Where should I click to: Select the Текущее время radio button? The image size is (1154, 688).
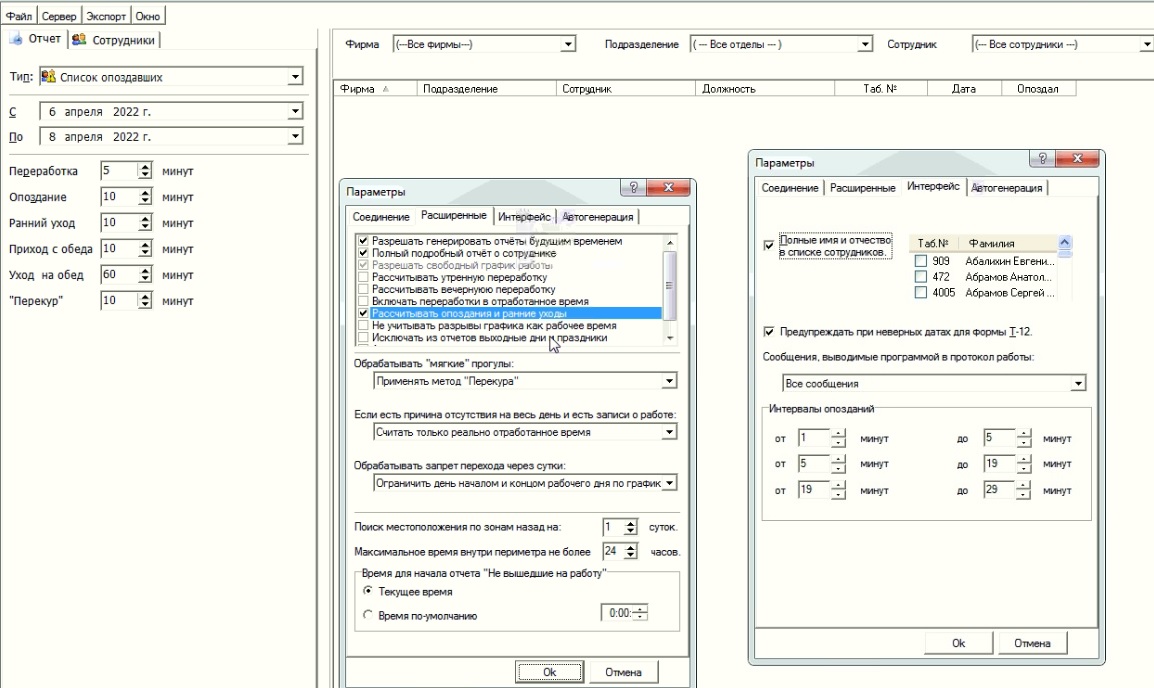coord(368,591)
